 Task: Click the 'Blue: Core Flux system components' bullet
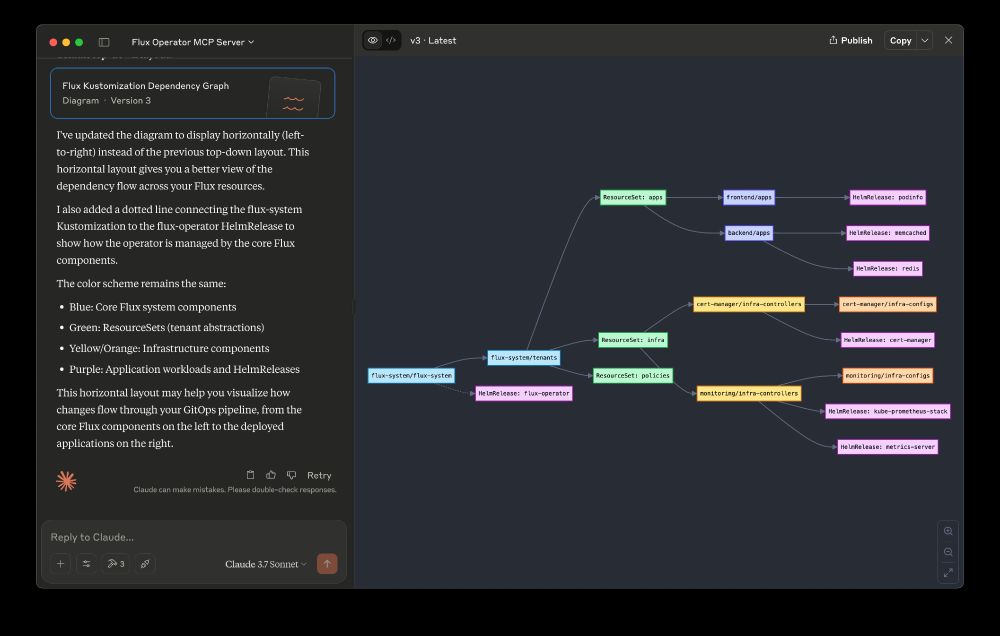(x=152, y=307)
